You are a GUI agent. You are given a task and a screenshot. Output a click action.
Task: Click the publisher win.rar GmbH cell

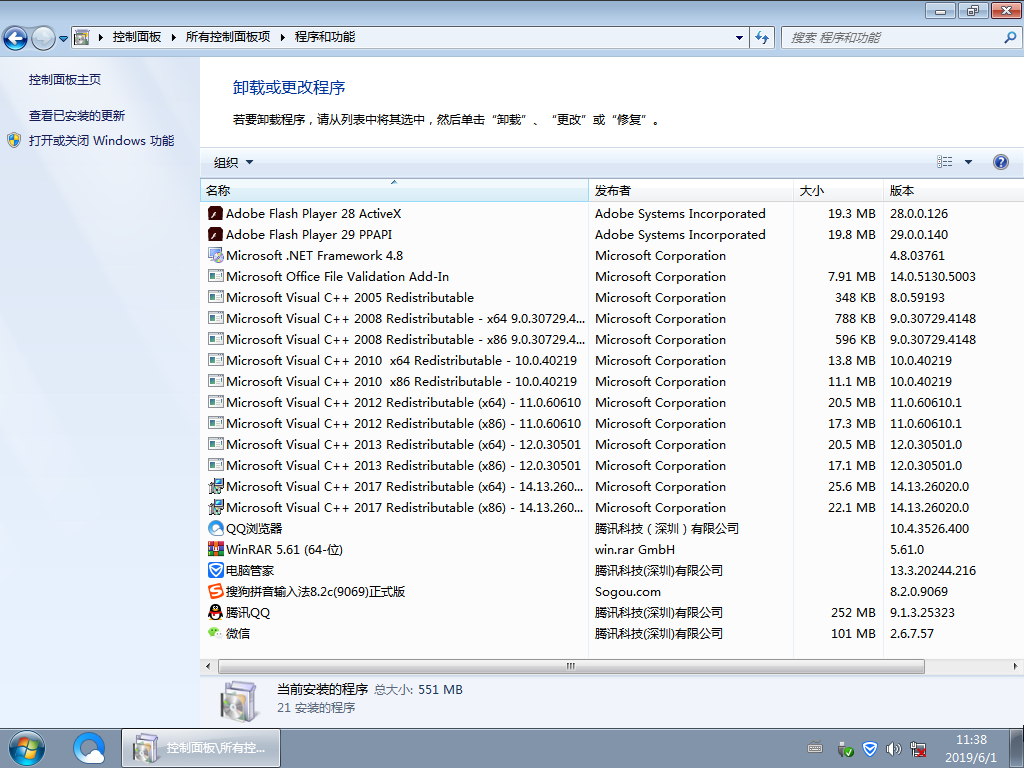pos(635,549)
